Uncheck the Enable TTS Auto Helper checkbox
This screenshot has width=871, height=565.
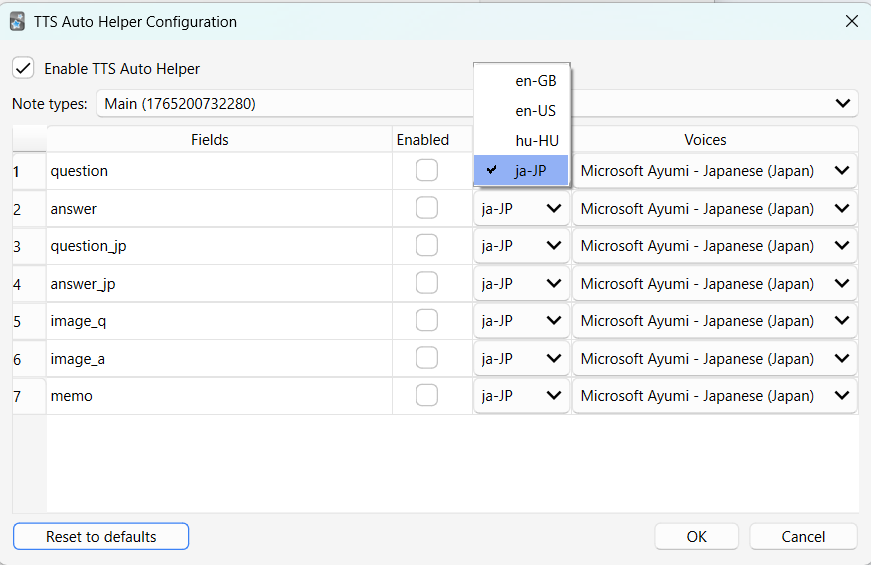coord(23,68)
